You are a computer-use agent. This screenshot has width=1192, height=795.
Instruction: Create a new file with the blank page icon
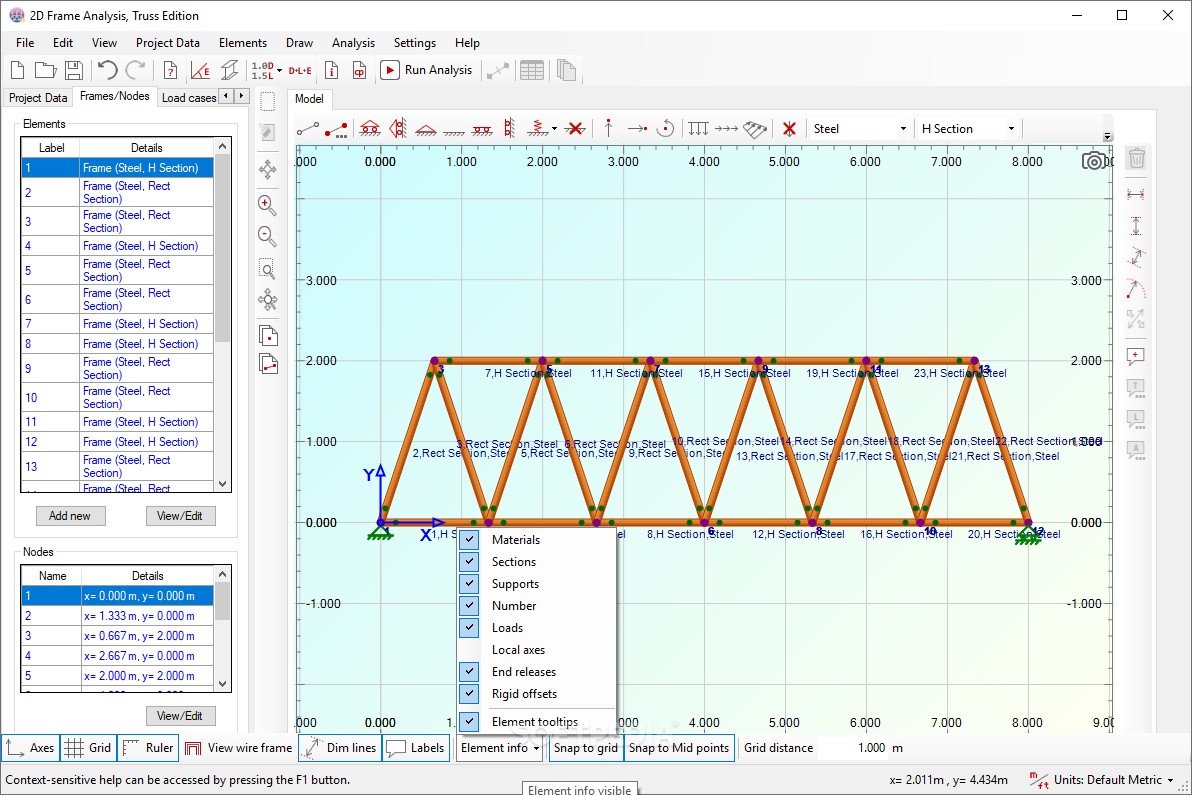click(x=17, y=70)
